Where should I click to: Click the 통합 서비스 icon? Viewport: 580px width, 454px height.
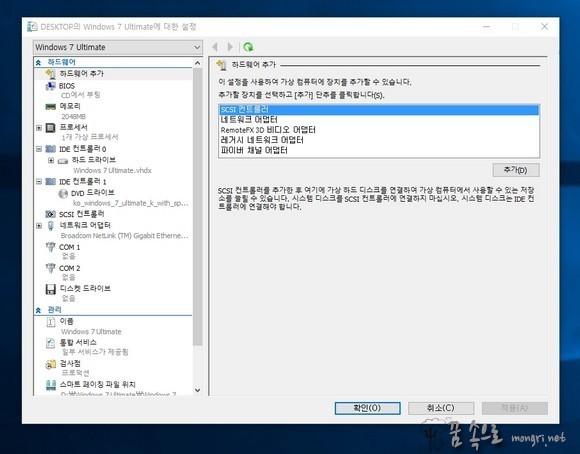point(50,343)
